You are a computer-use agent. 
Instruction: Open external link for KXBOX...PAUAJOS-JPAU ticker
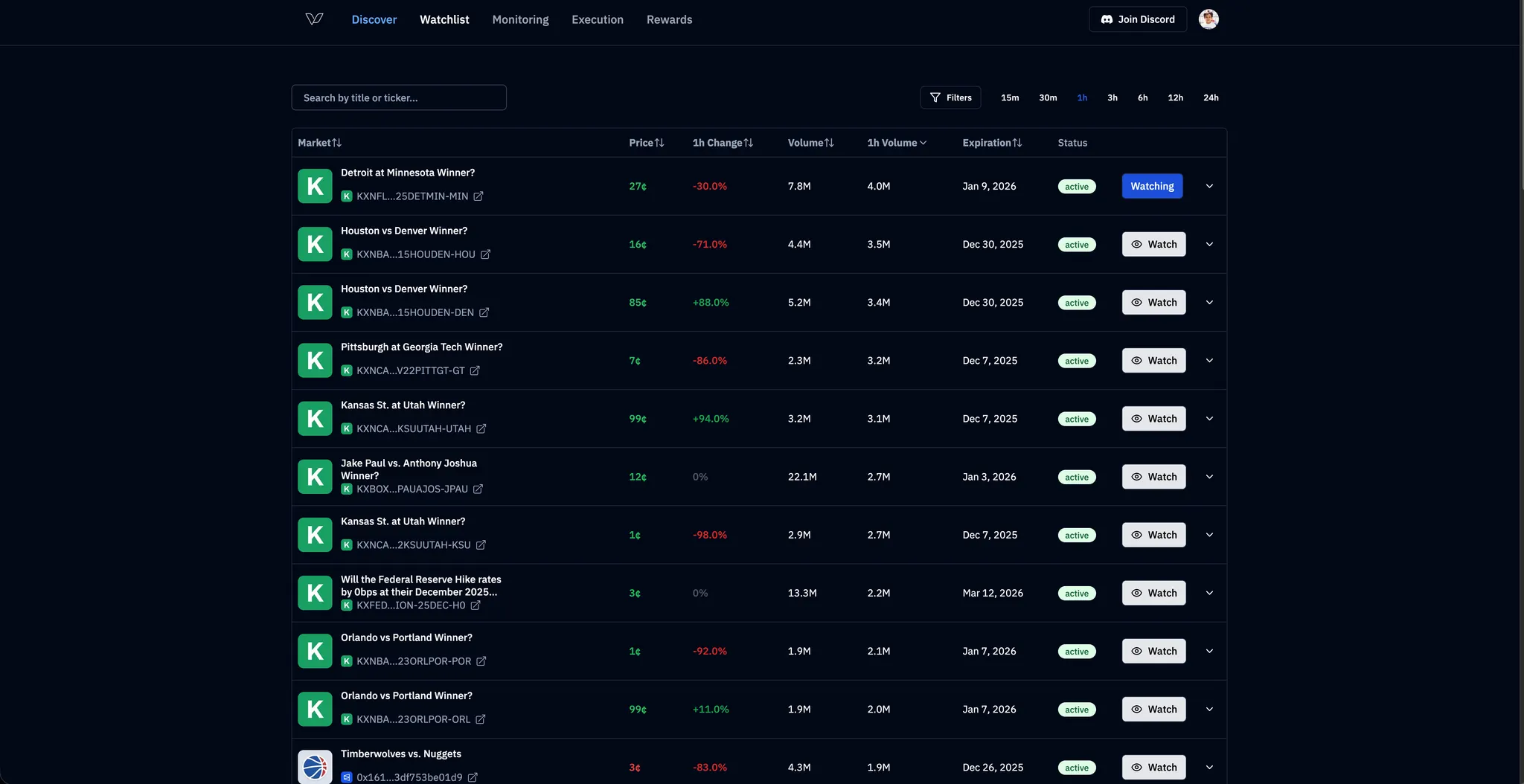pos(478,489)
